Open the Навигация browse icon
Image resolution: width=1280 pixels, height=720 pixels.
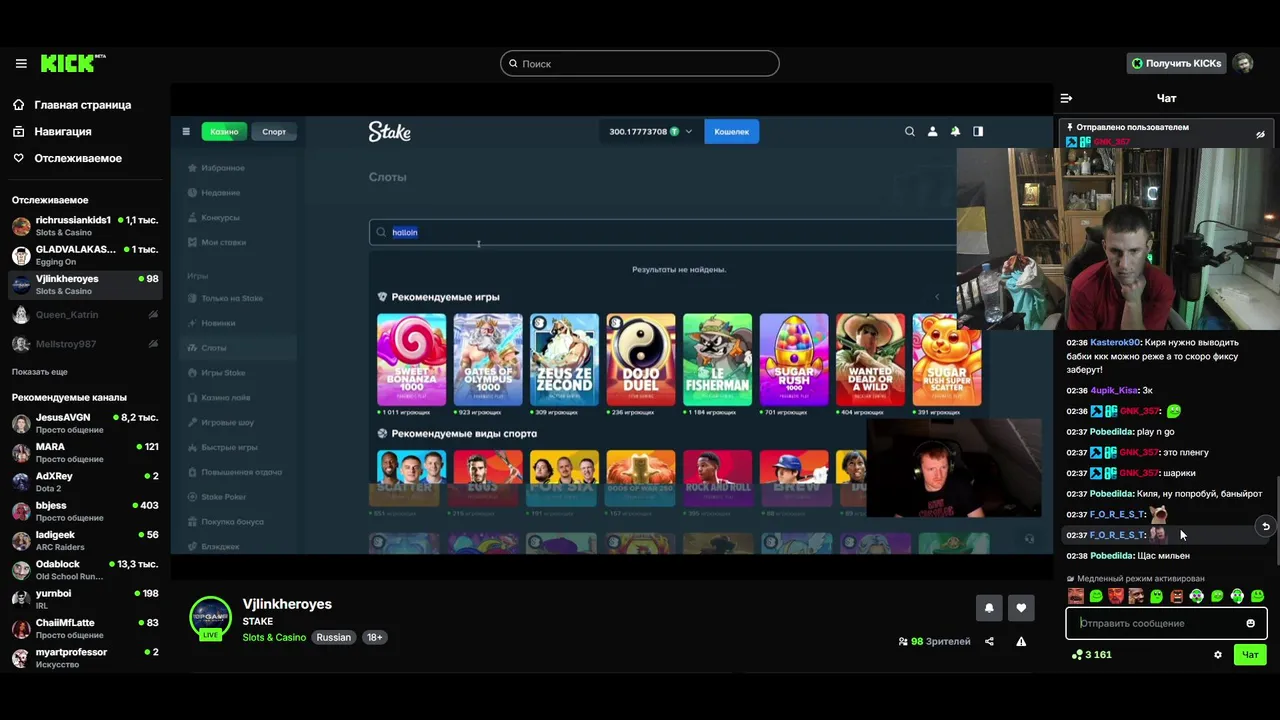click(19, 132)
